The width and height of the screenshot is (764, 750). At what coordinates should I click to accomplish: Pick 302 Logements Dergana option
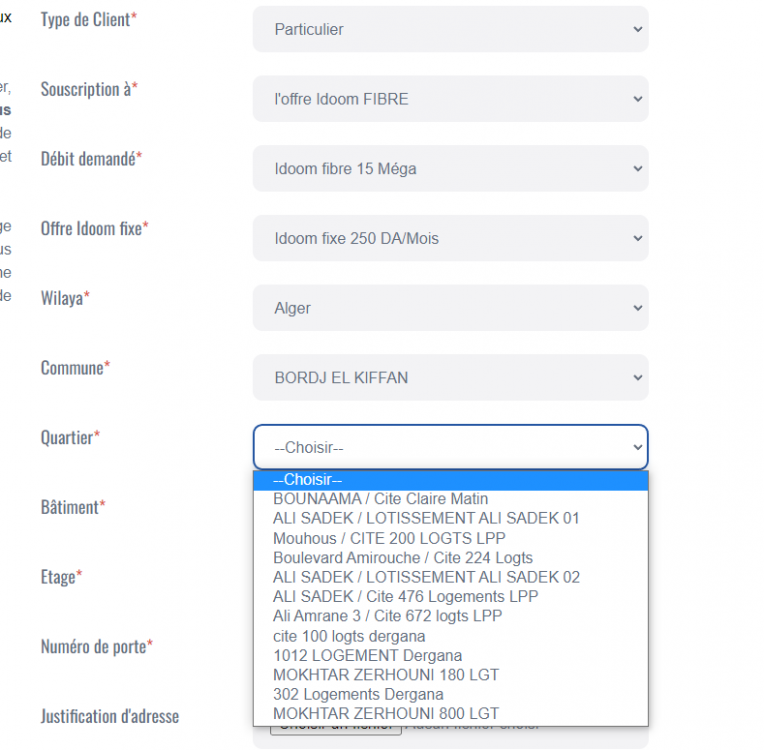pyautogui.click(x=450, y=694)
